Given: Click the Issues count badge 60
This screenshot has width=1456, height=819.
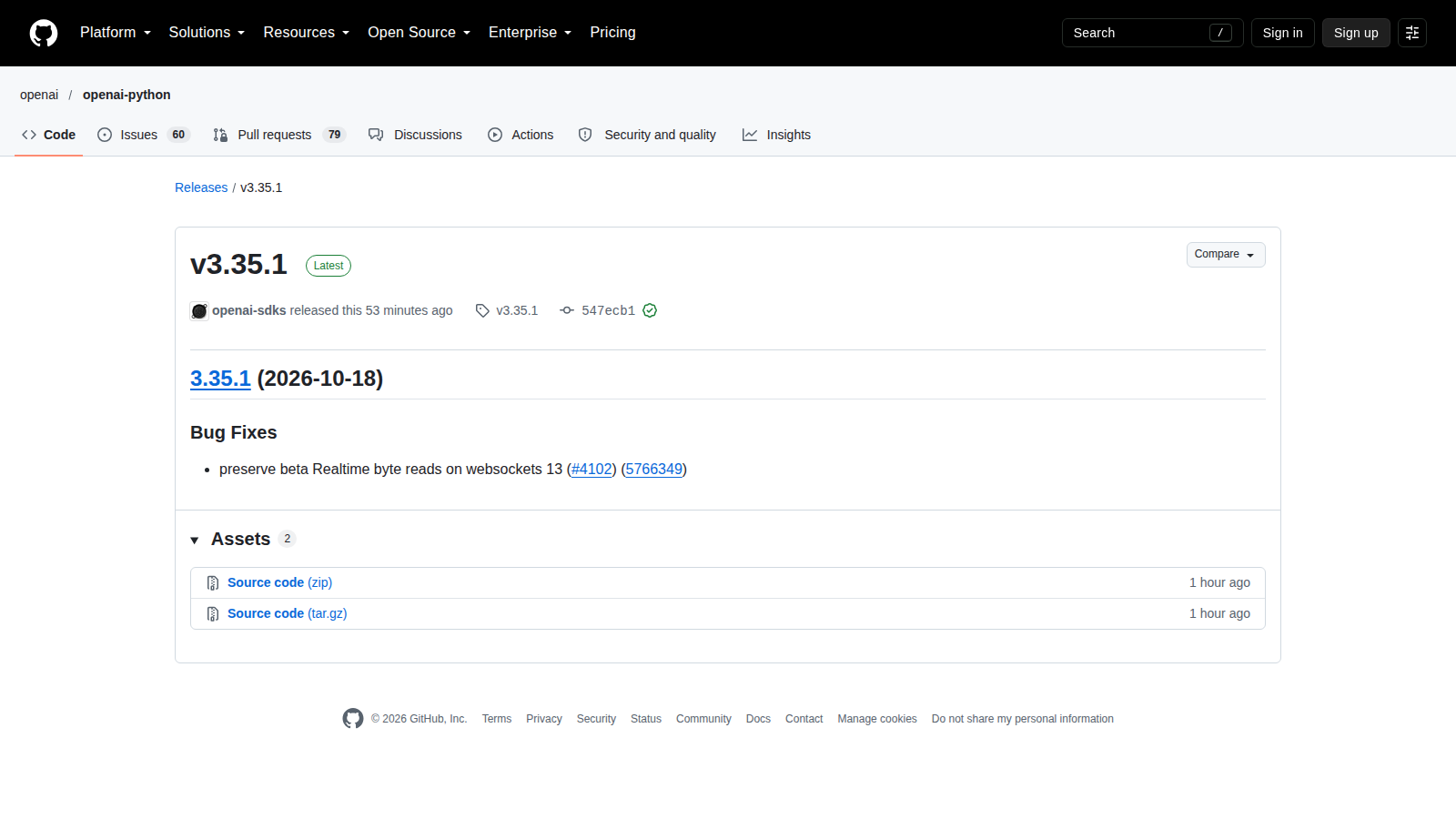Looking at the screenshot, I should pos(178,135).
